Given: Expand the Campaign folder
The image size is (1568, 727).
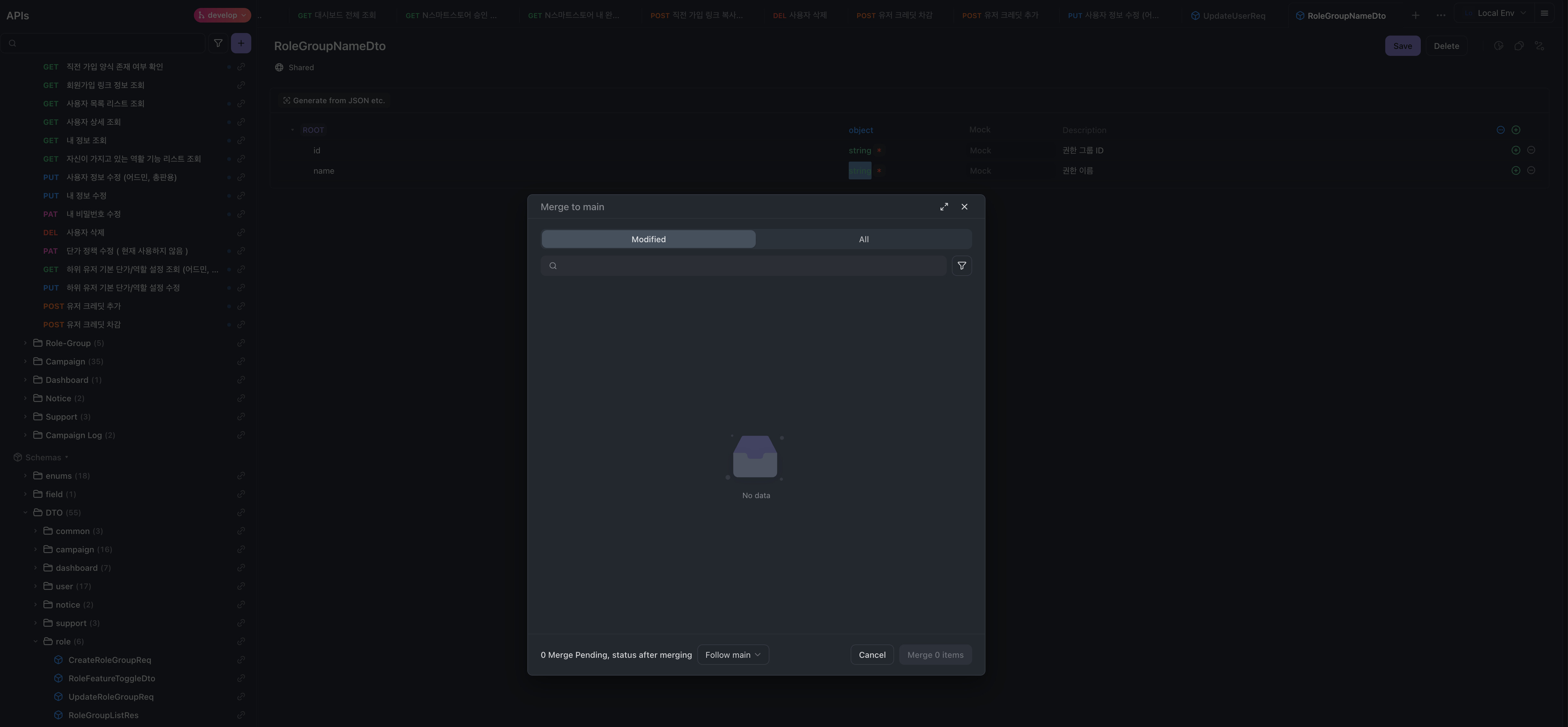Looking at the screenshot, I should coord(25,362).
